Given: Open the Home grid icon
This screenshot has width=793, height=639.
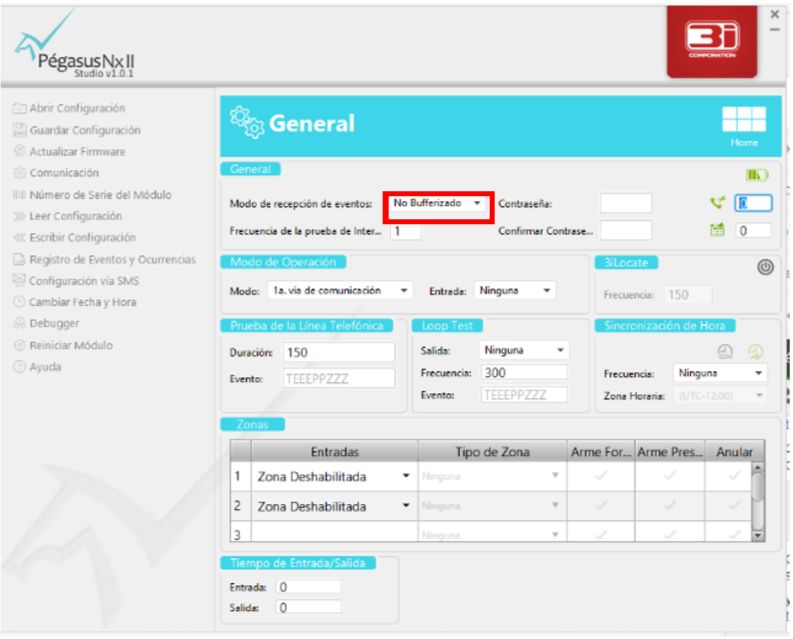Looking at the screenshot, I should 743,119.
